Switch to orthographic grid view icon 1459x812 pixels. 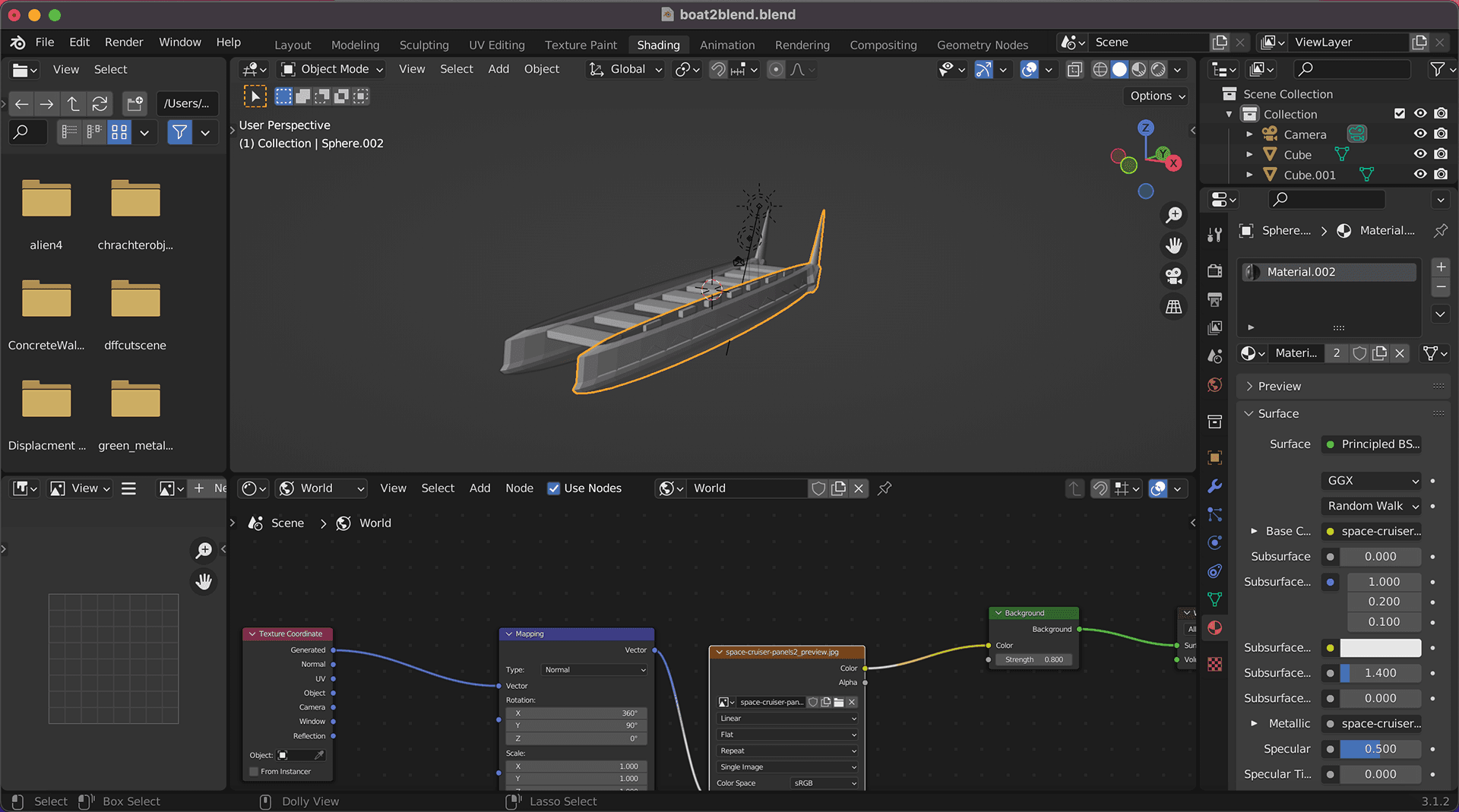[1174, 306]
